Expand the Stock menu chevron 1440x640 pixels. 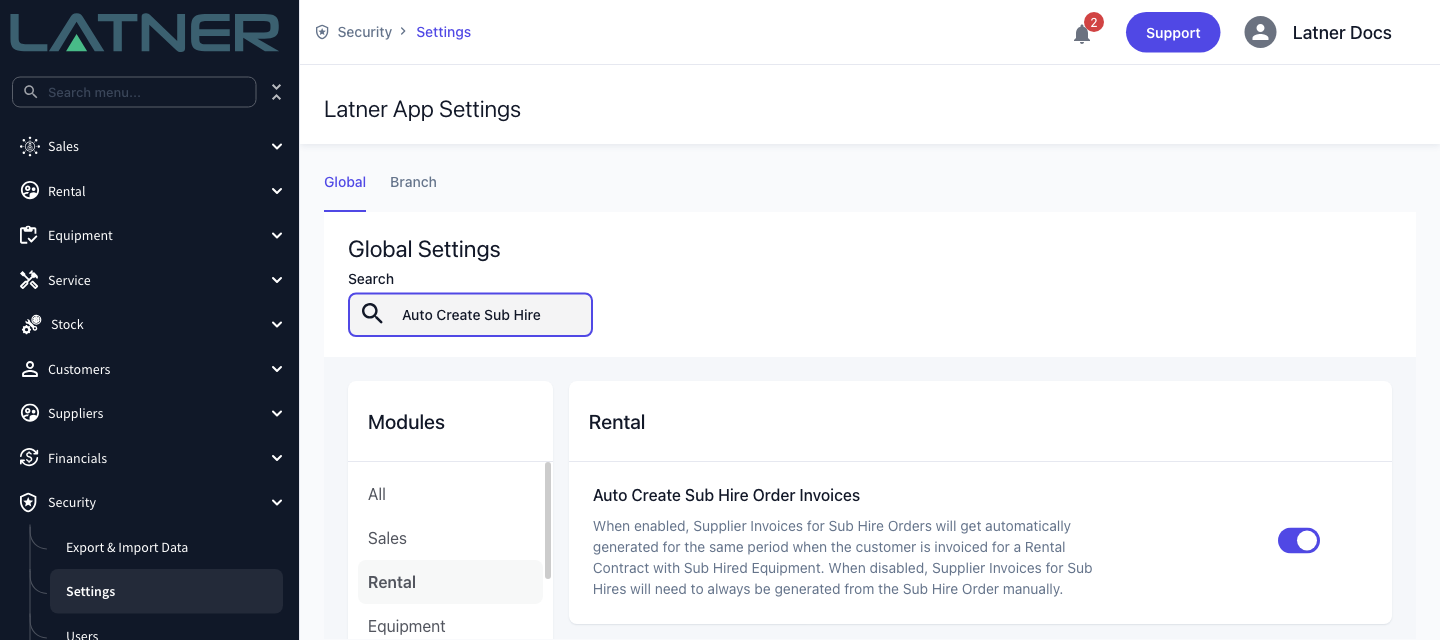coord(277,324)
